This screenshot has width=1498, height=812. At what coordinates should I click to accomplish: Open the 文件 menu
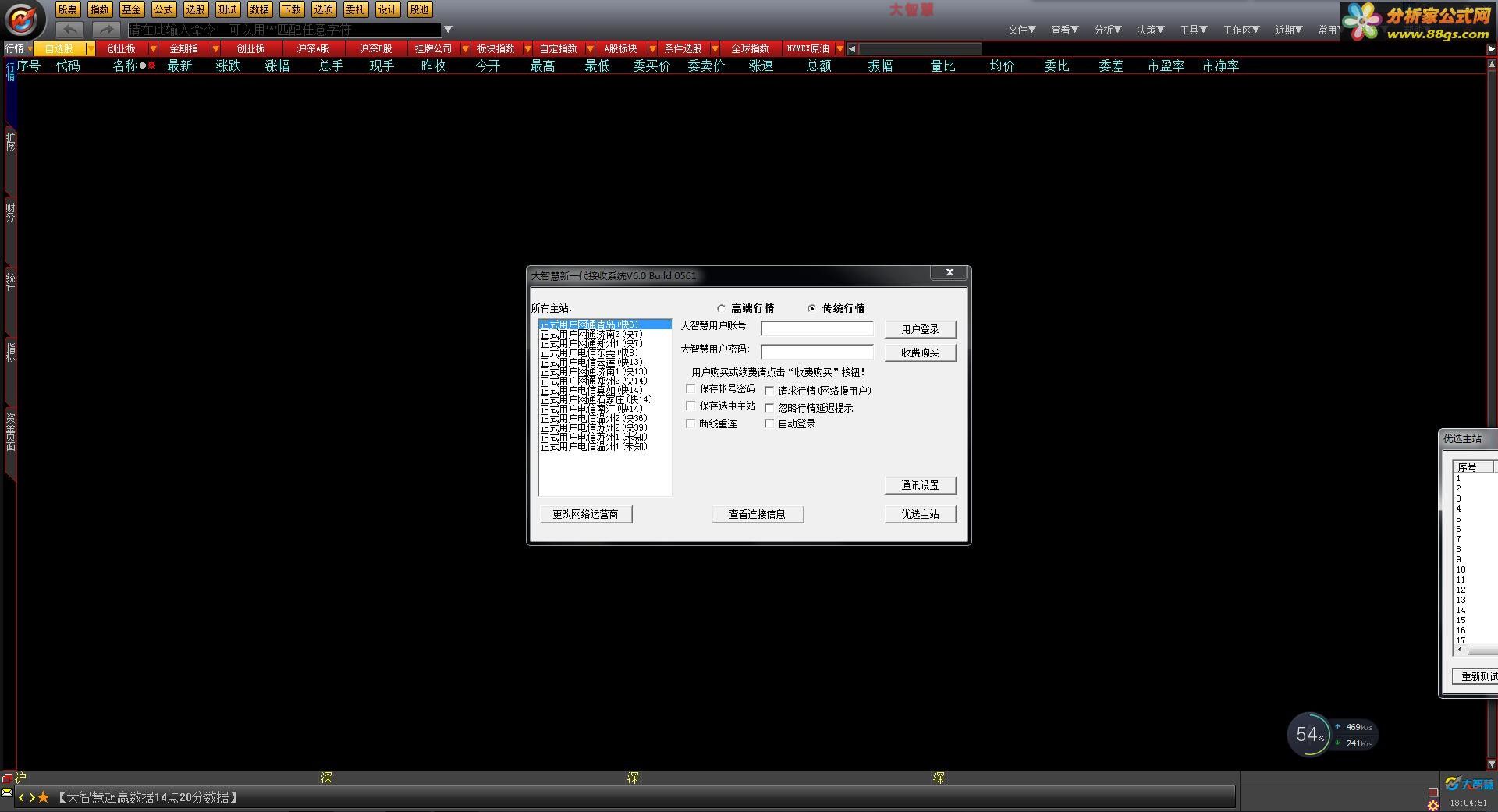[1021, 30]
